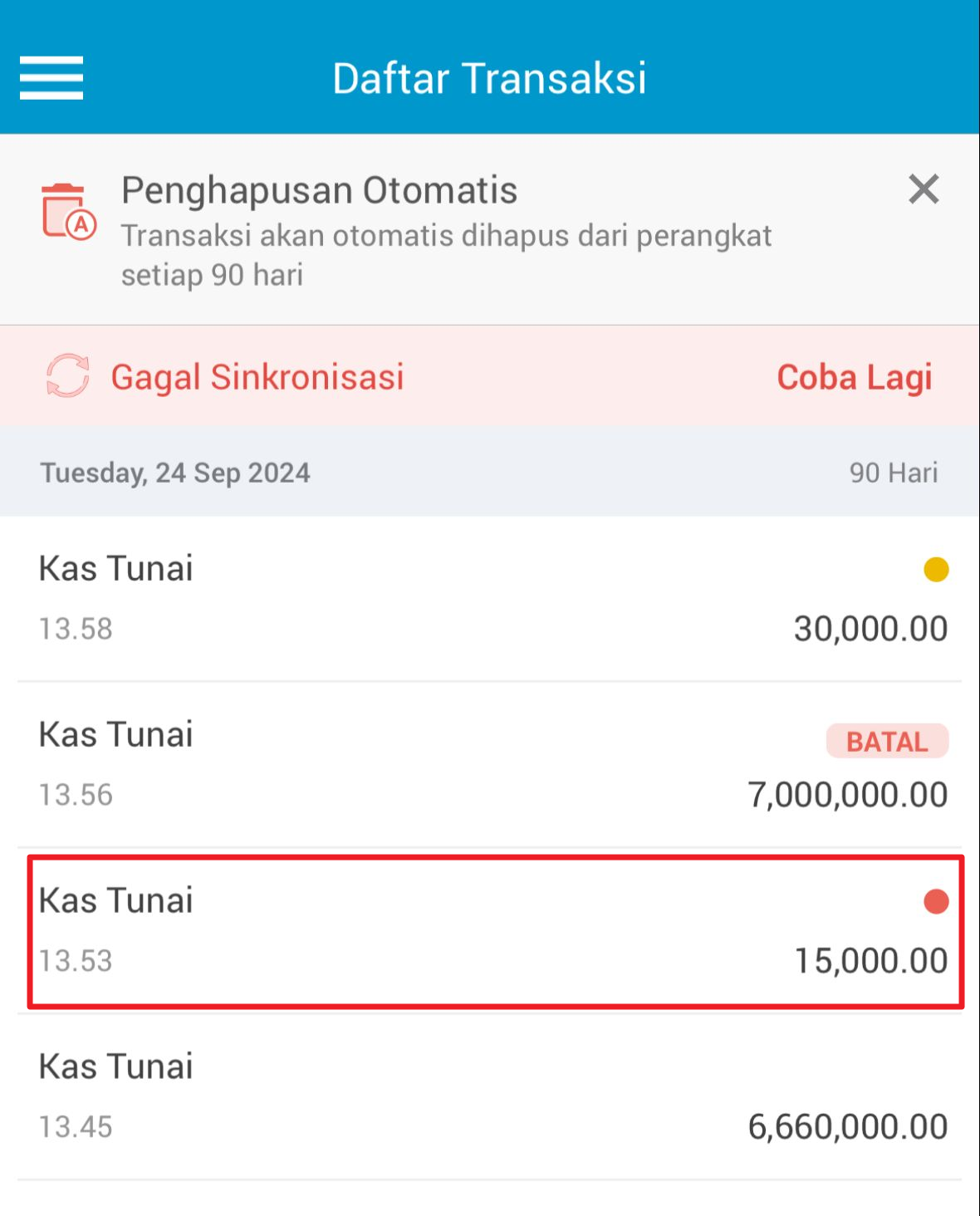Image resolution: width=980 pixels, height=1216 pixels.
Task: Tap the Daftar Transaksi title
Action: click(x=489, y=78)
